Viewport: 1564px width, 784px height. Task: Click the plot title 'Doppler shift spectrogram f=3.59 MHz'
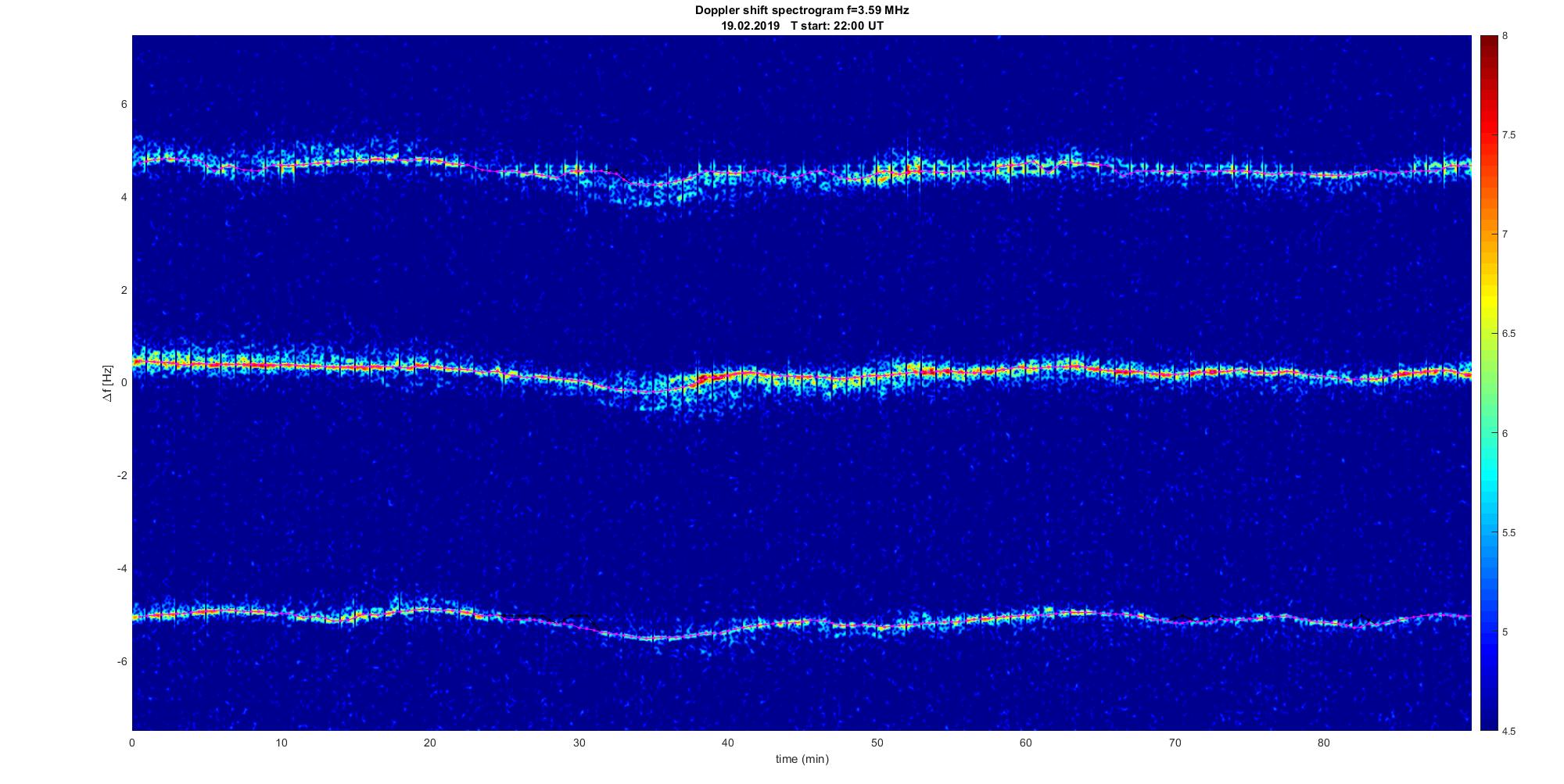tap(802, 11)
